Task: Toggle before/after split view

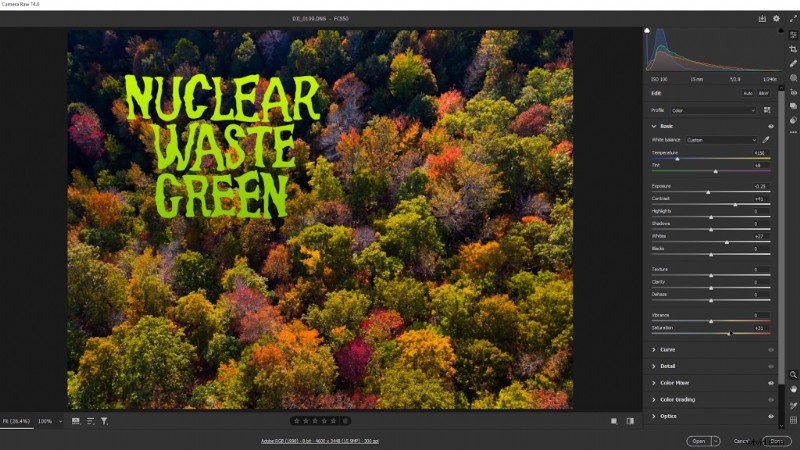Action: 630,421
